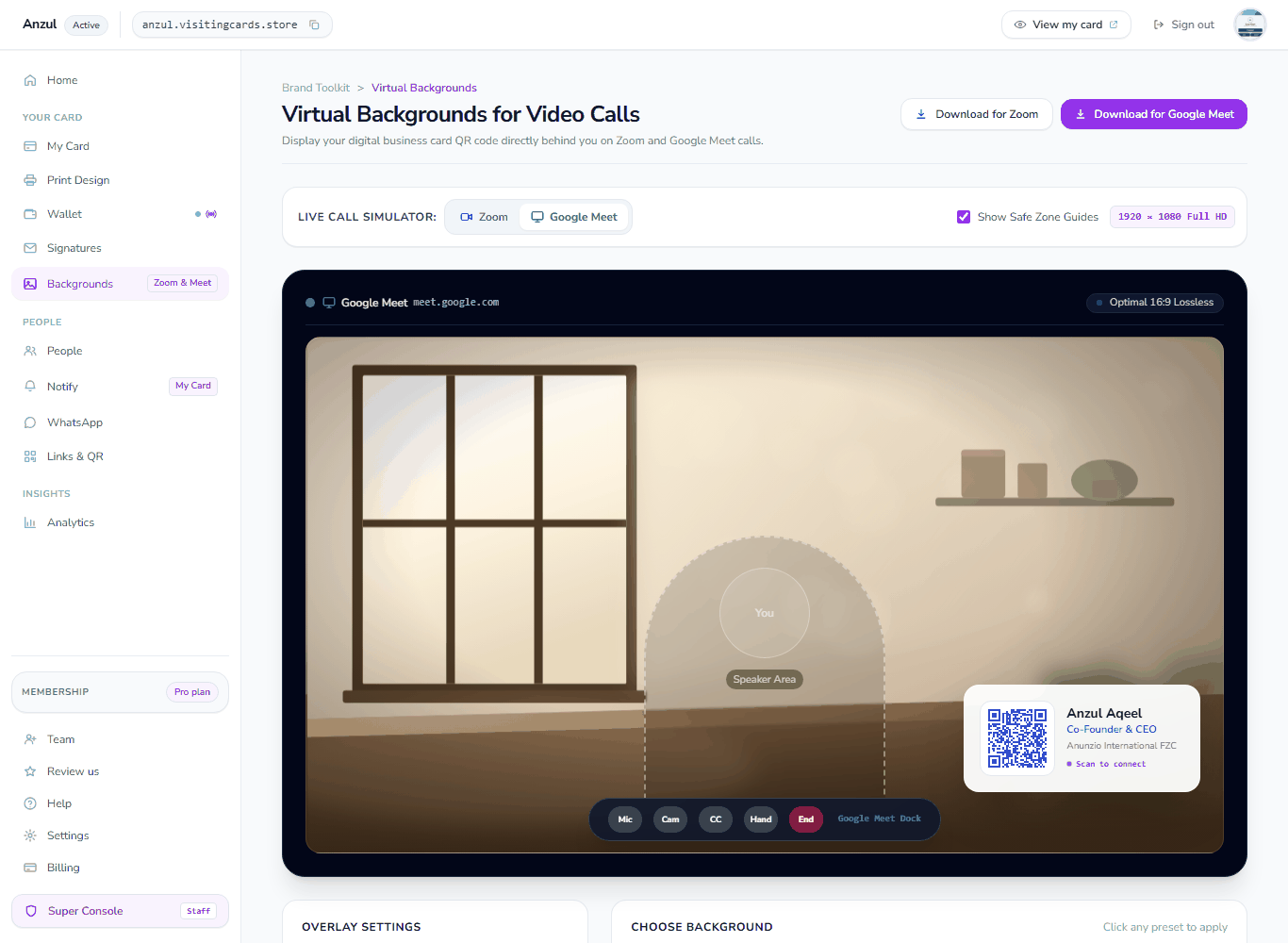Toggle Show Safe Zone Guides checkbox

coord(964,217)
